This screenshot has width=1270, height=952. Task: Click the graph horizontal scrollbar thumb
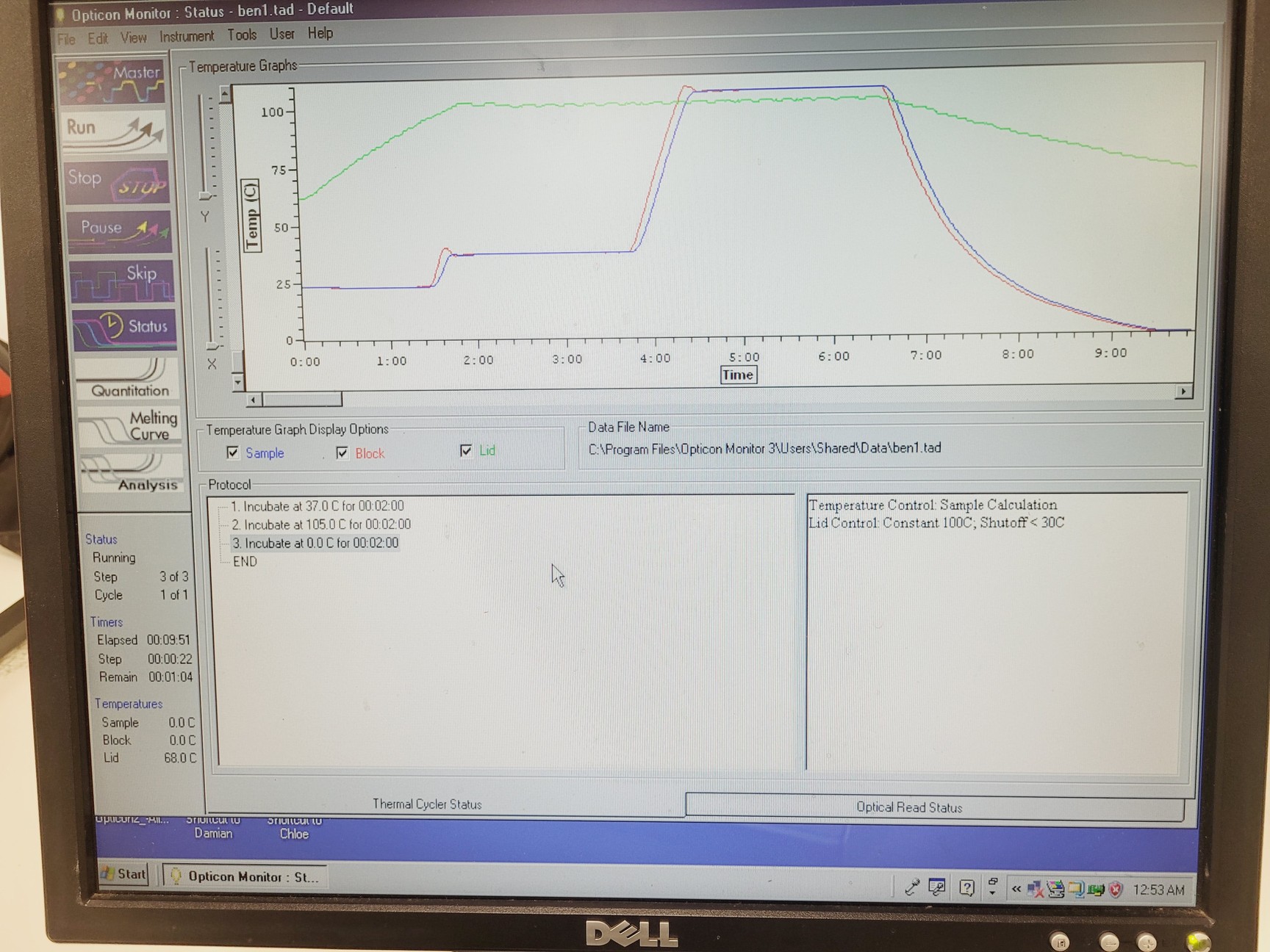(302, 399)
